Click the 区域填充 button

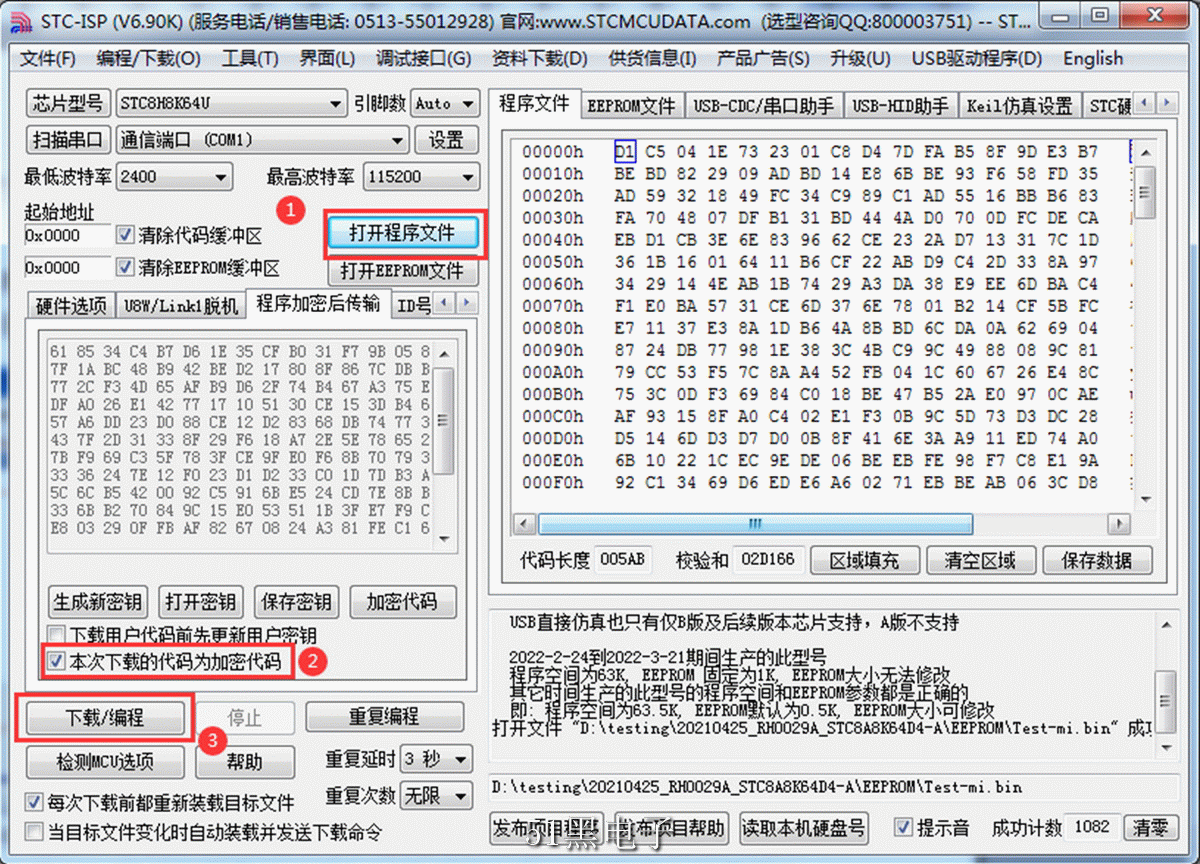(x=864, y=560)
